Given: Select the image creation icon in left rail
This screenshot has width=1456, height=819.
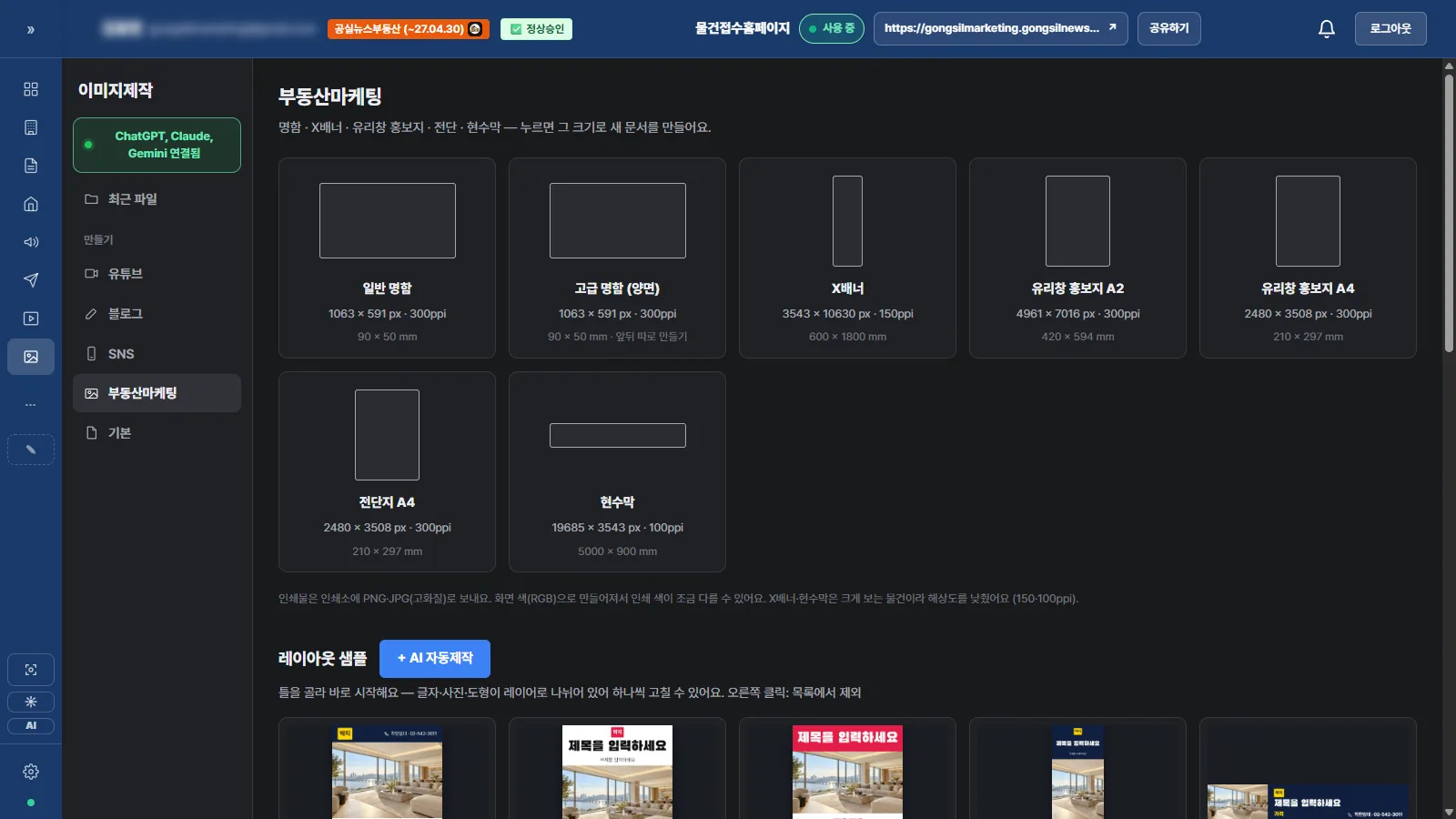Looking at the screenshot, I should click(x=31, y=357).
